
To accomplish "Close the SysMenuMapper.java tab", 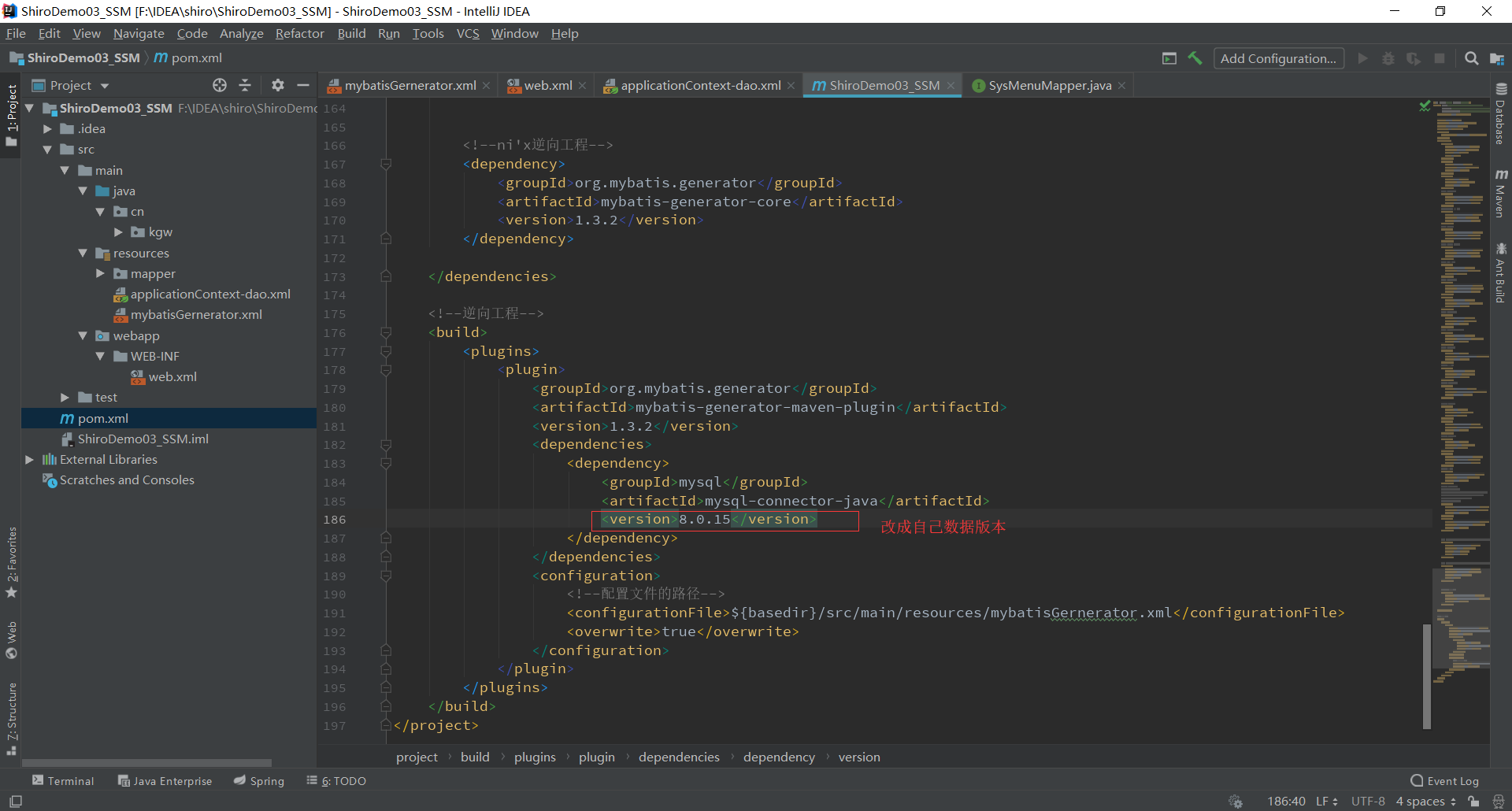I will [1122, 86].
